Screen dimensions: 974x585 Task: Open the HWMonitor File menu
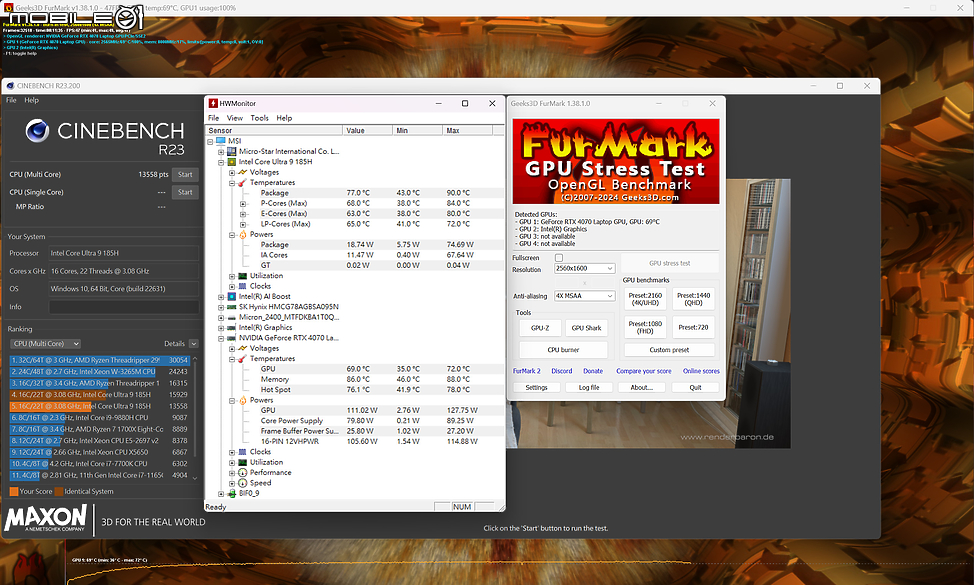point(214,118)
